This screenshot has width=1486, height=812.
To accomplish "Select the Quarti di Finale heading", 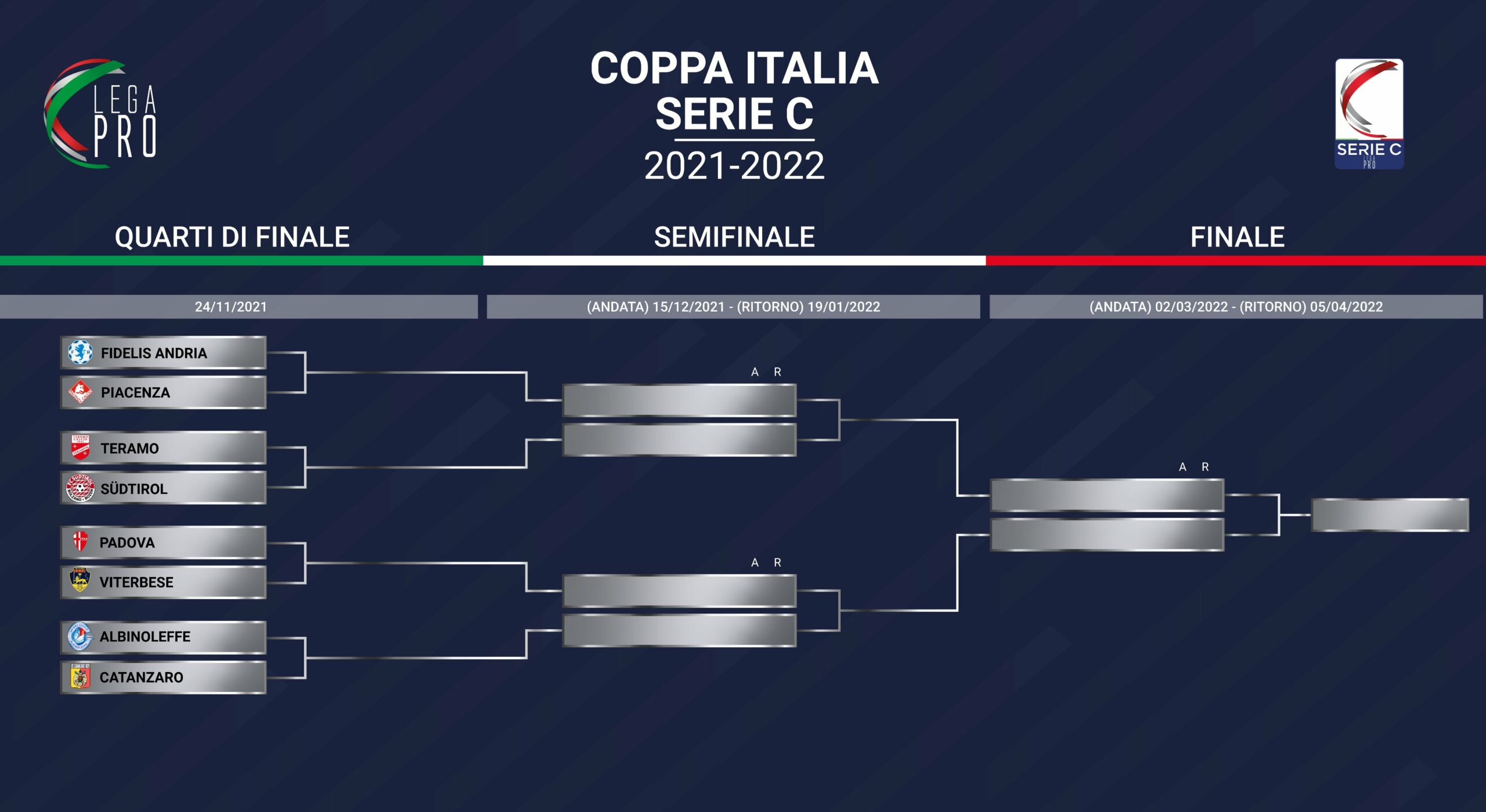I will (x=232, y=237).
